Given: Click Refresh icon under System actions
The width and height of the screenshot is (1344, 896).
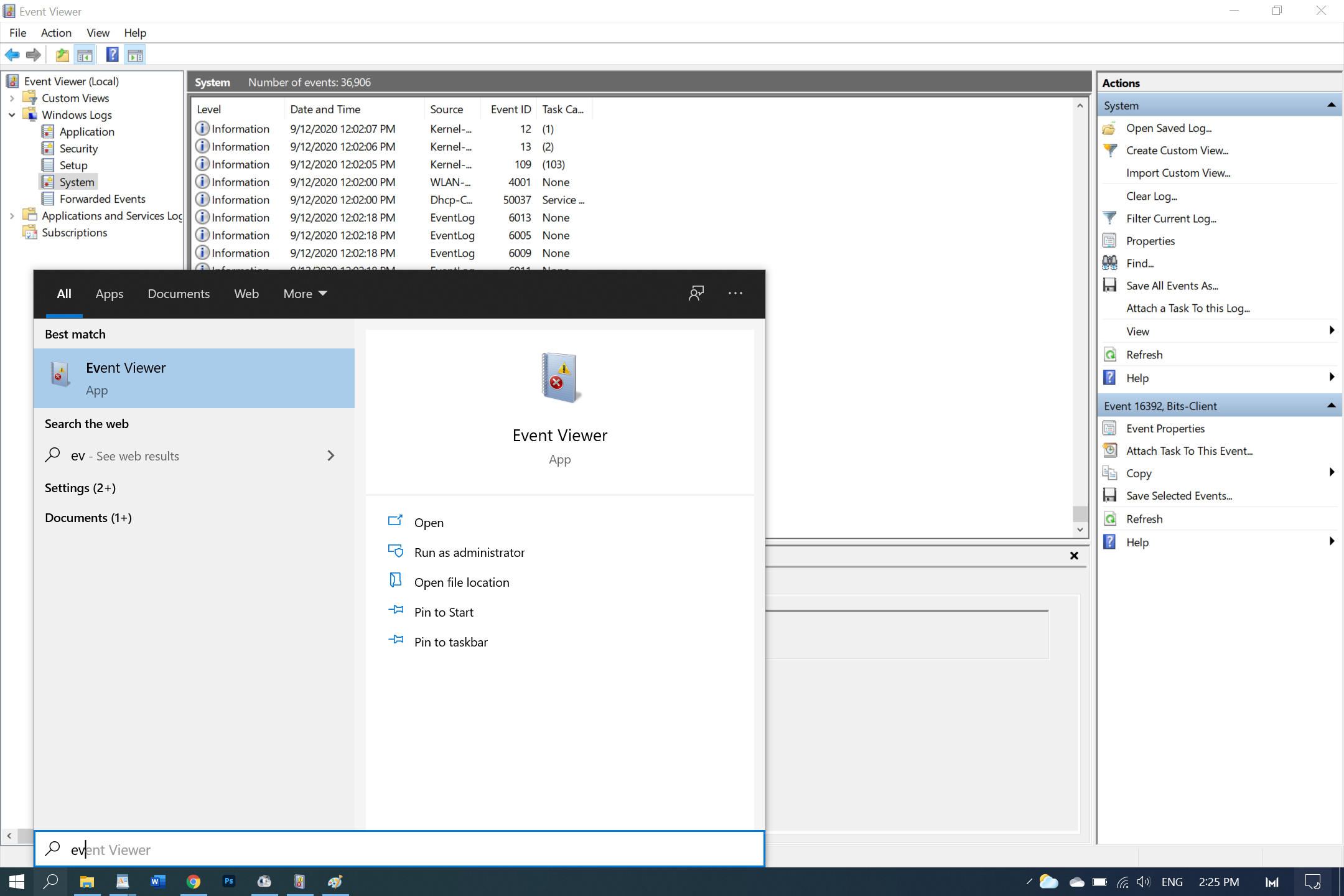Looking at the screenshot, I should point(1109,355).
